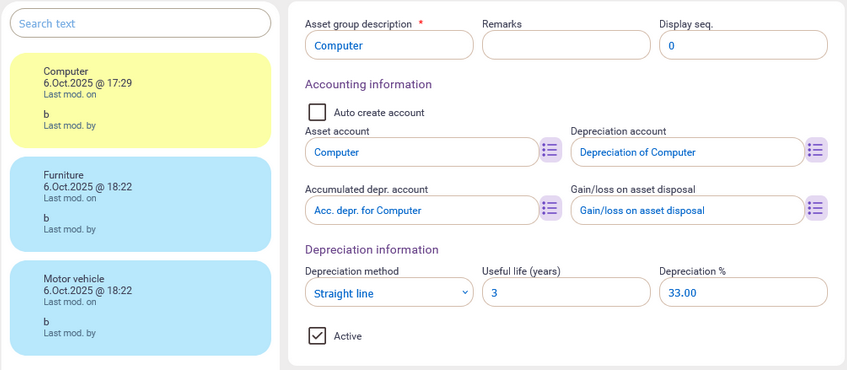Toggle the Active checkbox
The width and height of the screenshot is (847, 370).
point(317,336)
